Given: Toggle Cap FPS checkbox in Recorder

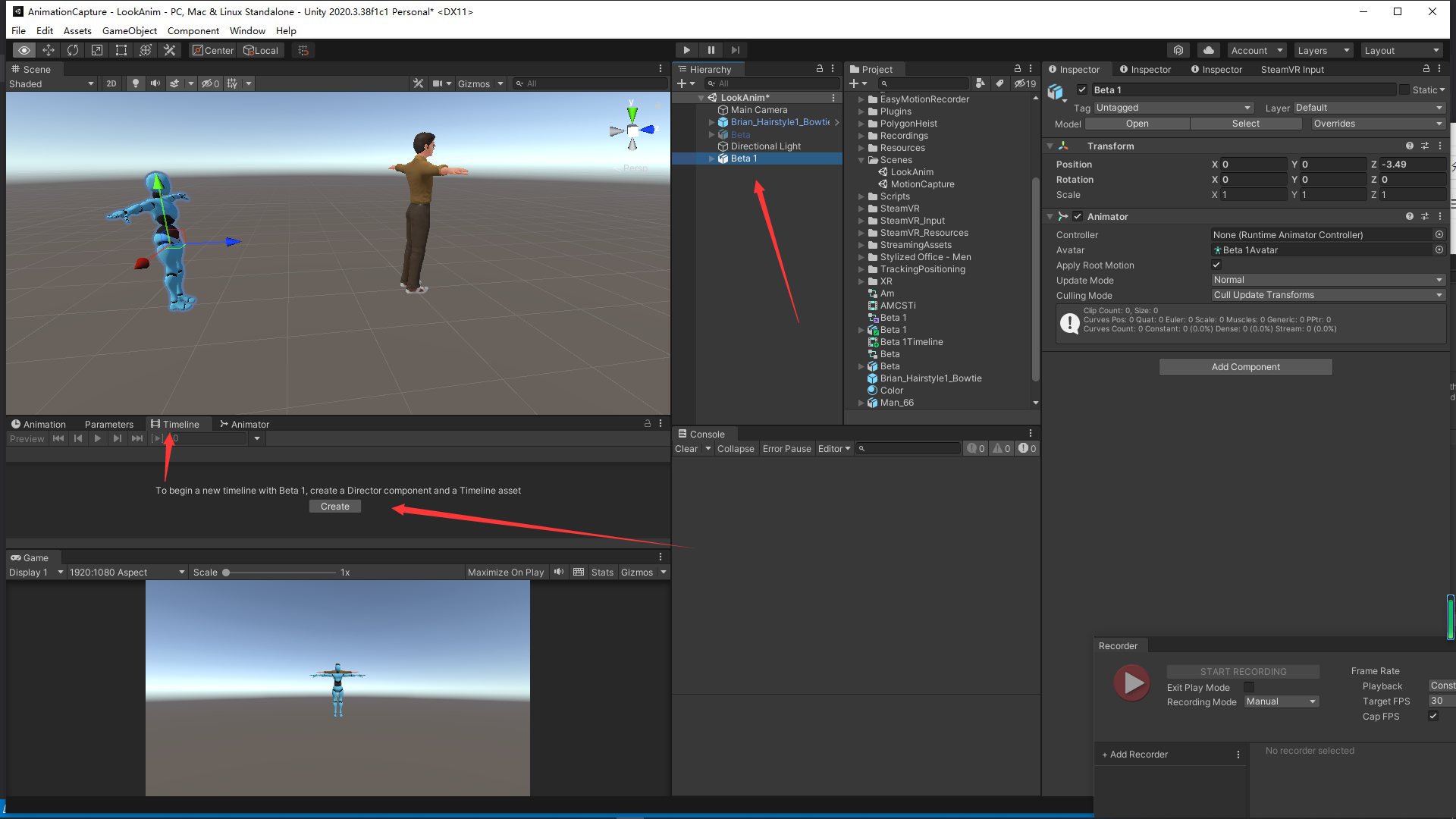Looking at the screenshot, I should pos(1433,716).
